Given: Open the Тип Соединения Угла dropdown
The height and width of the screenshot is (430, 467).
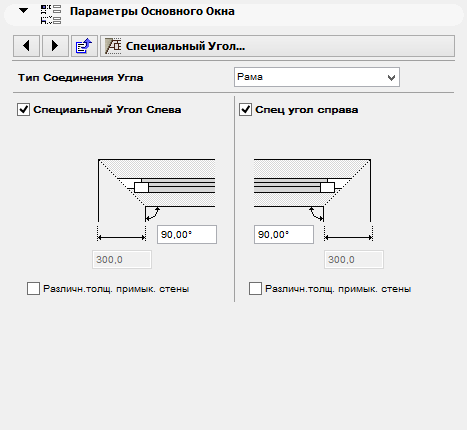Looking at the screenshot, I should point(317,77).
